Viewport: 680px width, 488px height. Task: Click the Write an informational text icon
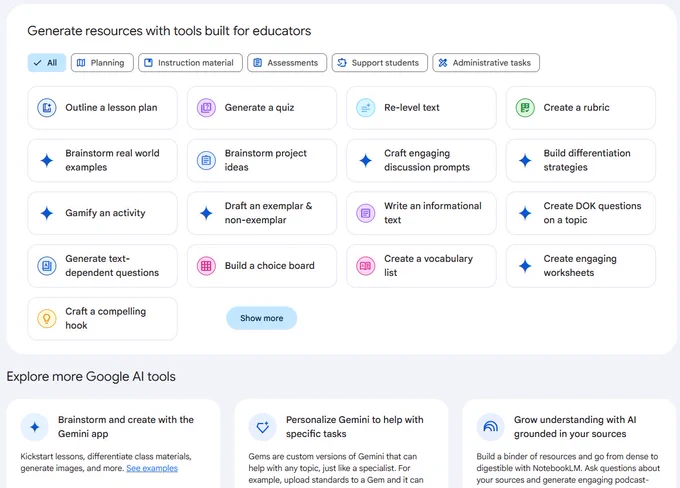366,213
